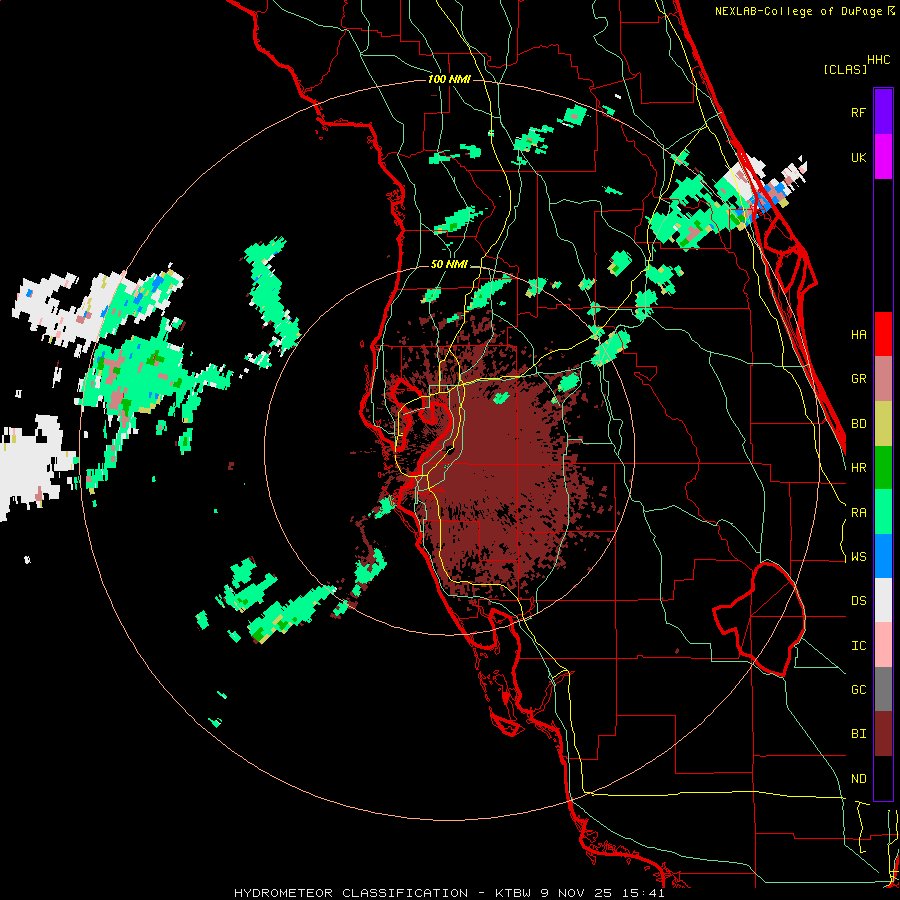The image size is (900, 900).
Task: Click the GC gray legend swatch
Action: point(883,689)
